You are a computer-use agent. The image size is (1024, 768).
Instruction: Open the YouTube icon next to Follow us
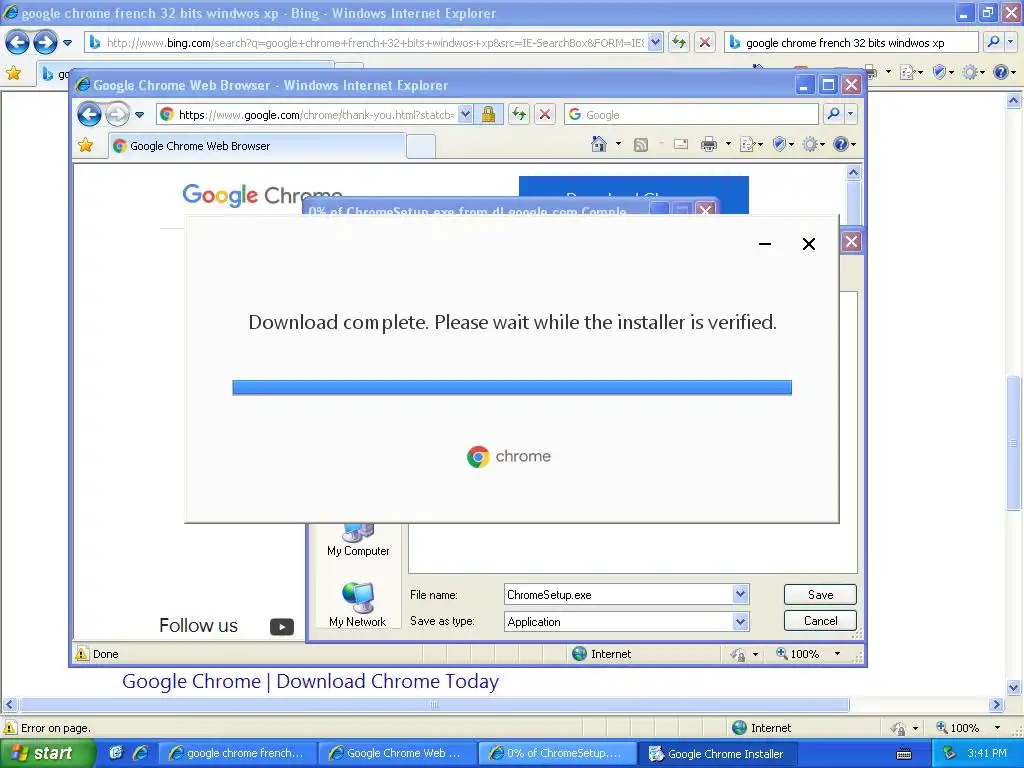(281, 627)
